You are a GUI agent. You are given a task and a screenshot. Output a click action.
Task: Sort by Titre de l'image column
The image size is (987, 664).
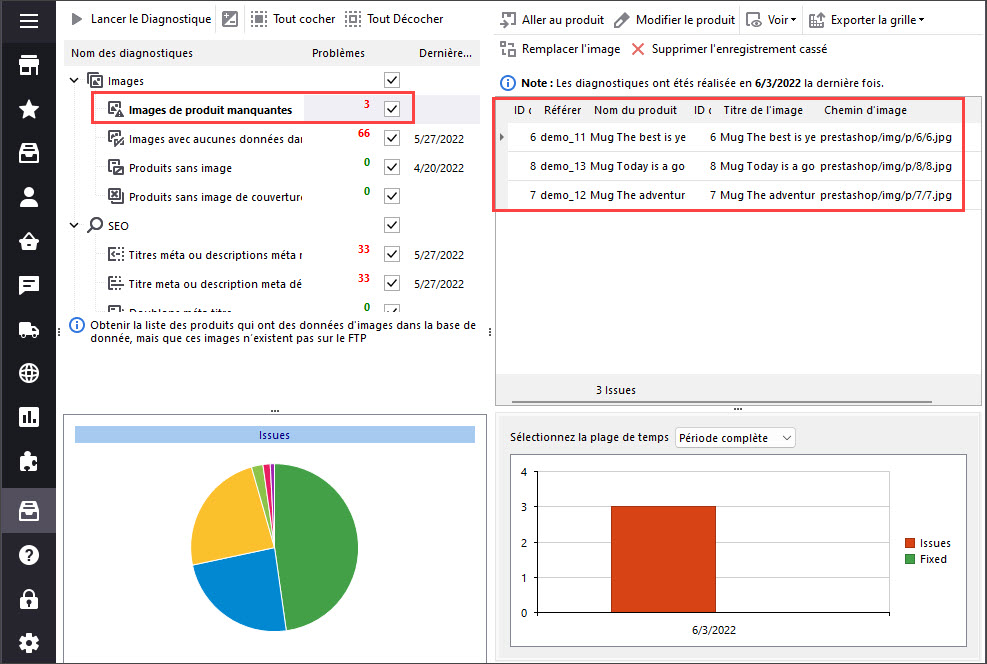(763, 110)
